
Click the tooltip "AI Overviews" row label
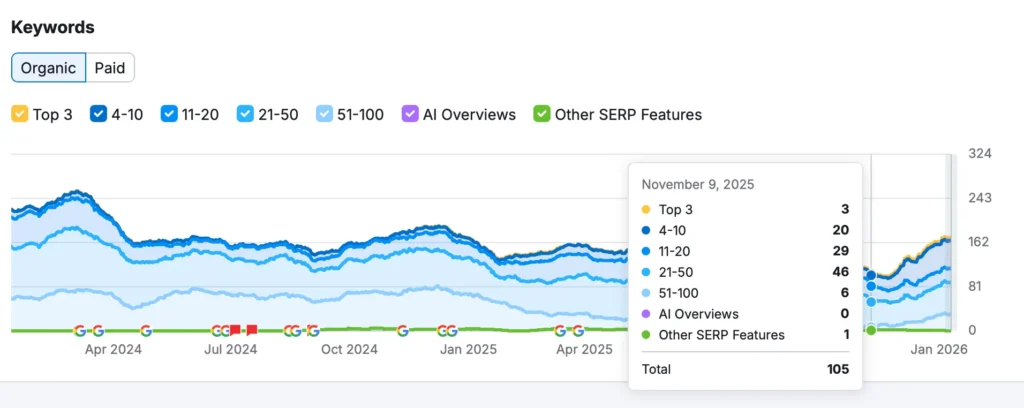pos(699,314)
